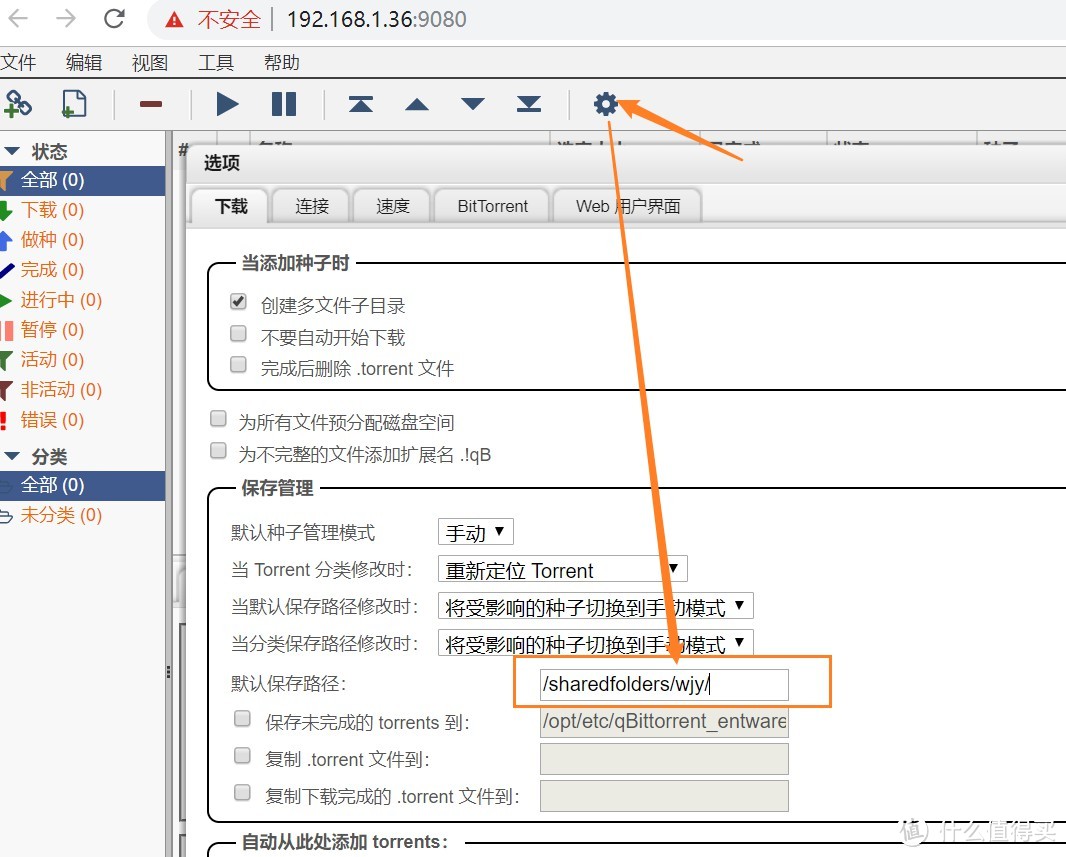Reload the browser page

coord(114,18)
